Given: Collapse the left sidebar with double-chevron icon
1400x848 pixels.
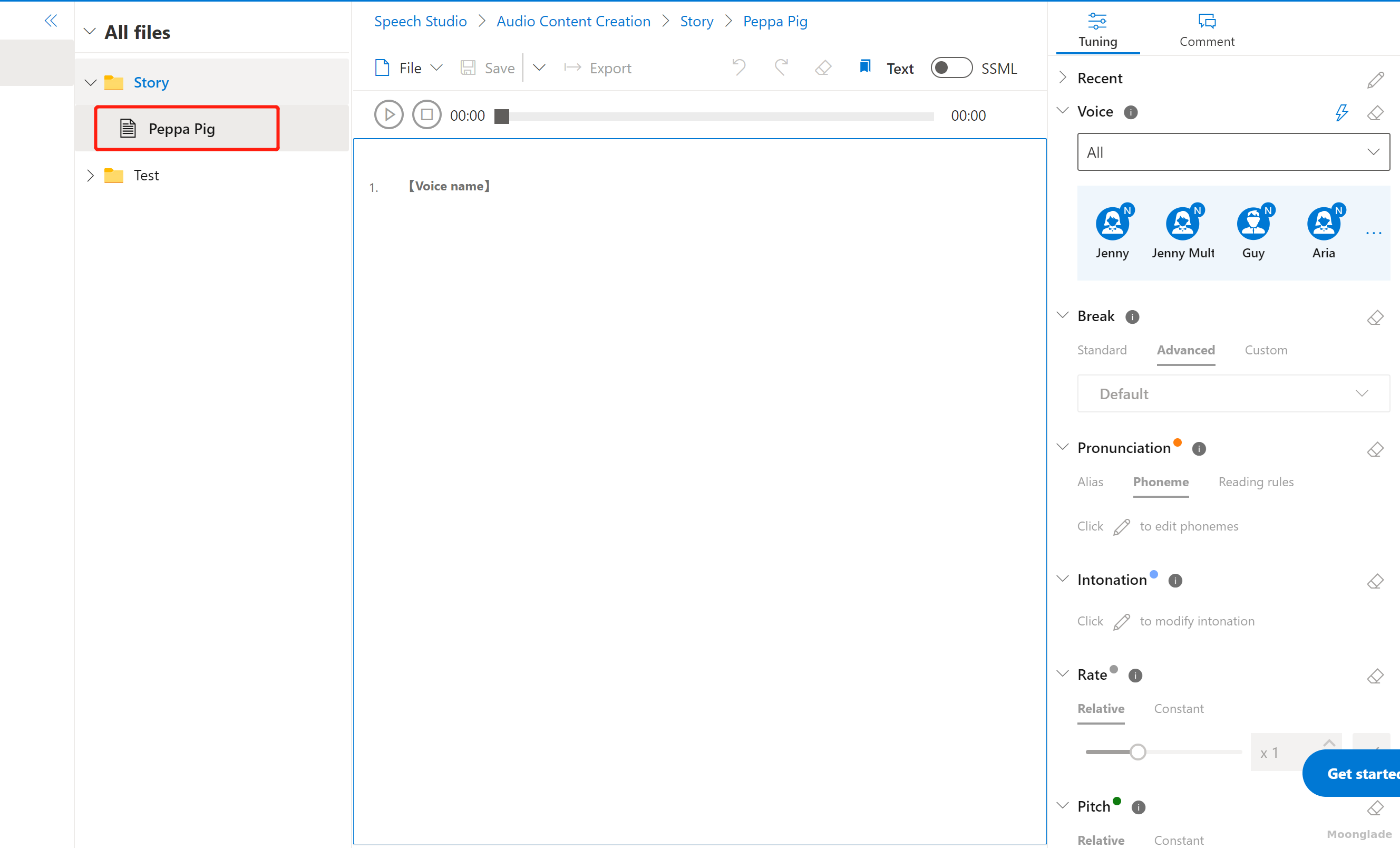Looking at the screenshot, I should click(x=51, y=21).
